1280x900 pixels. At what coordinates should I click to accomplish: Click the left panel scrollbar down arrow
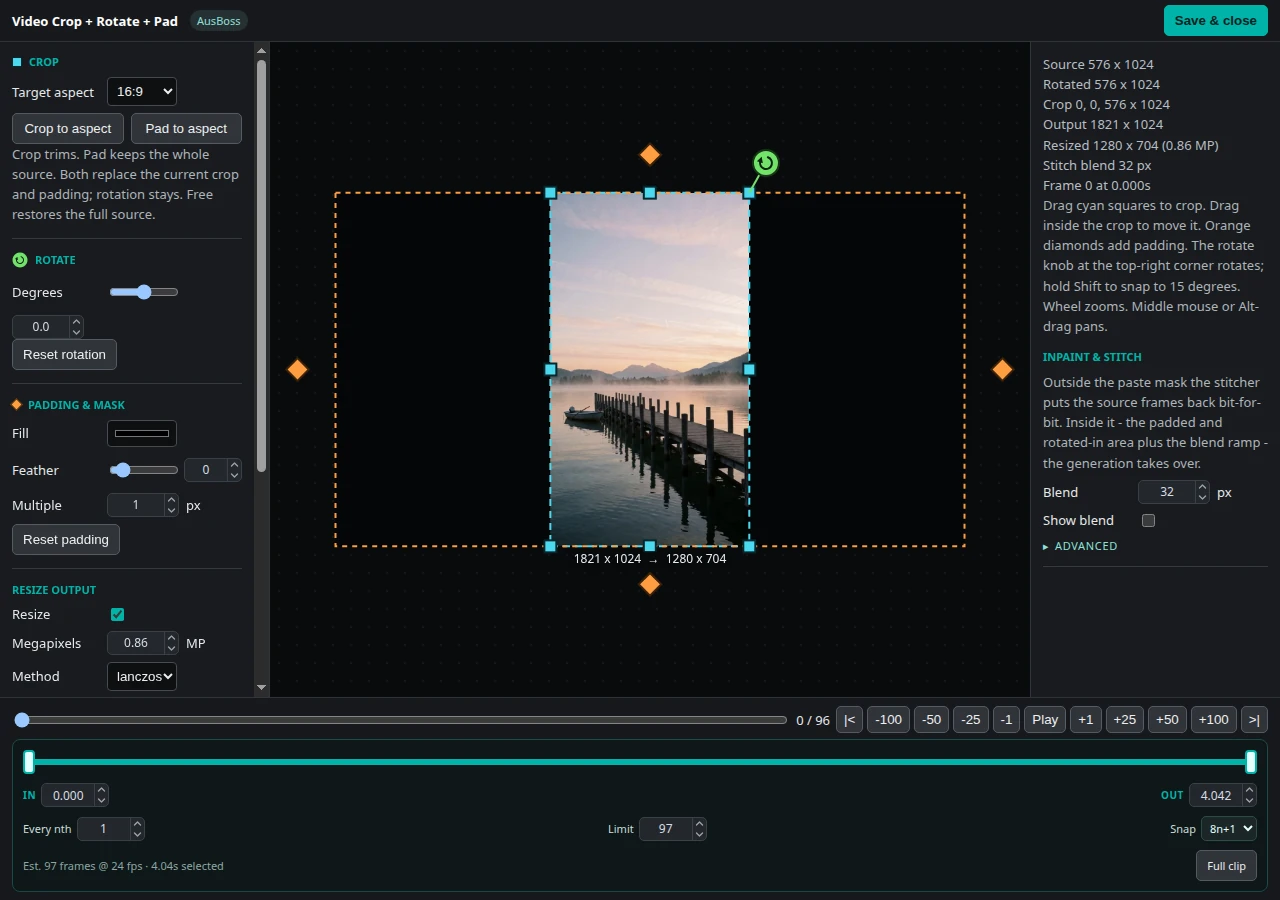[262, 688]
